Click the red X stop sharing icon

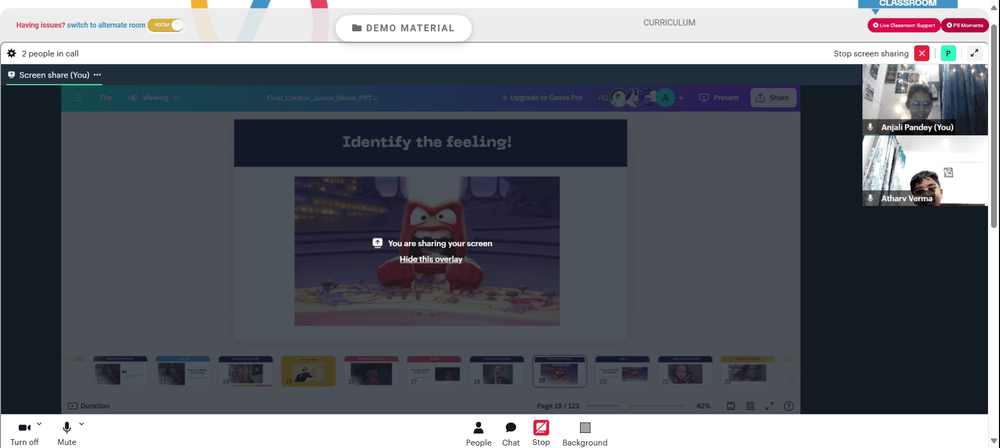coord(922,54)
